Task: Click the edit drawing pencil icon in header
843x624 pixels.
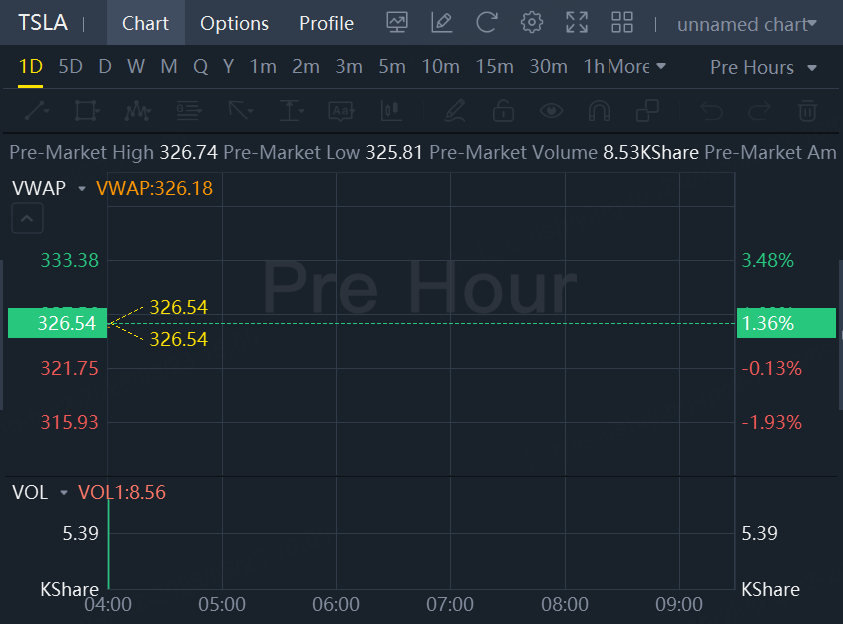Action: [441, 23]
